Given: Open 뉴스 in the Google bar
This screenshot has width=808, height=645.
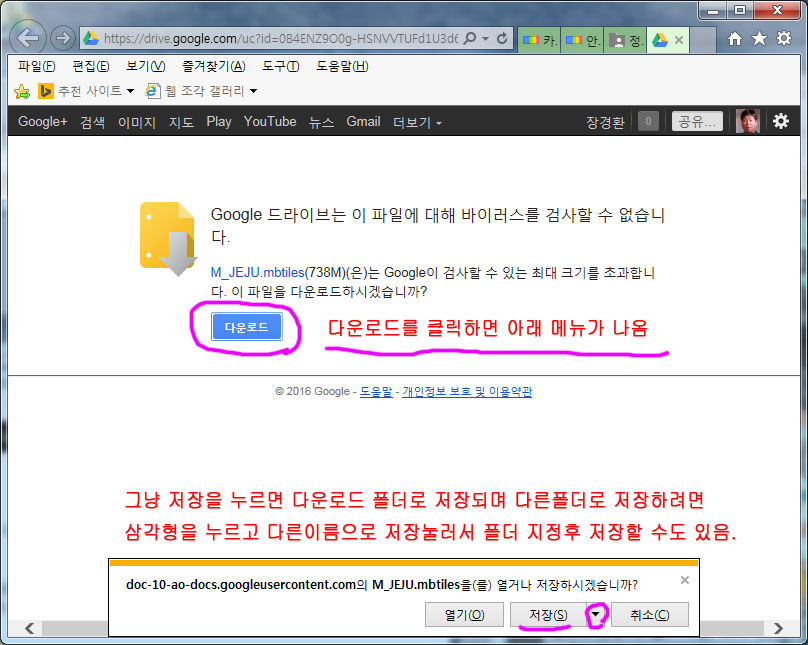Looking at the screenshot, I should [x=321, y=122].
